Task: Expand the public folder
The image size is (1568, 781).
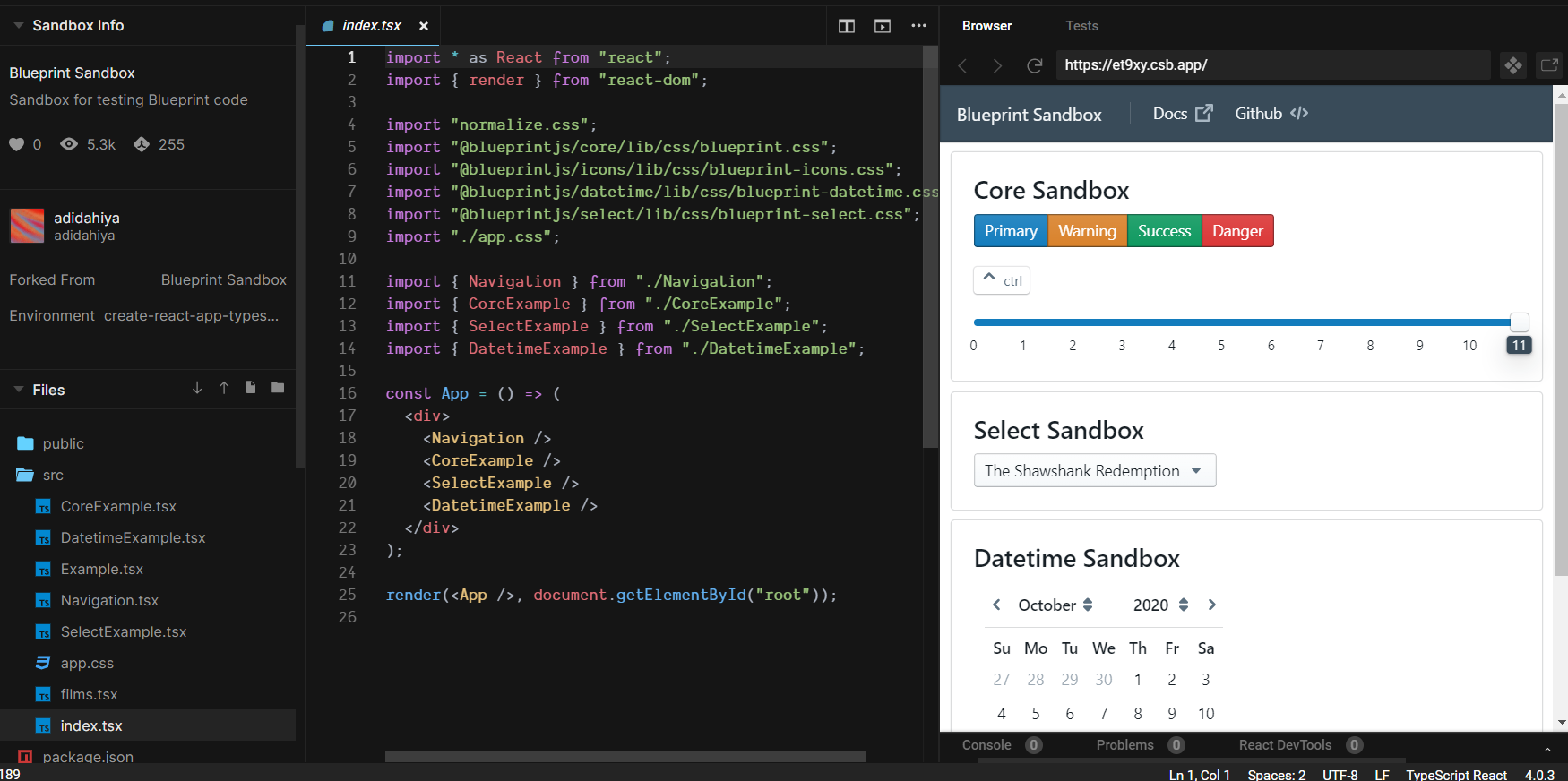Action: (x=63, y=443)
